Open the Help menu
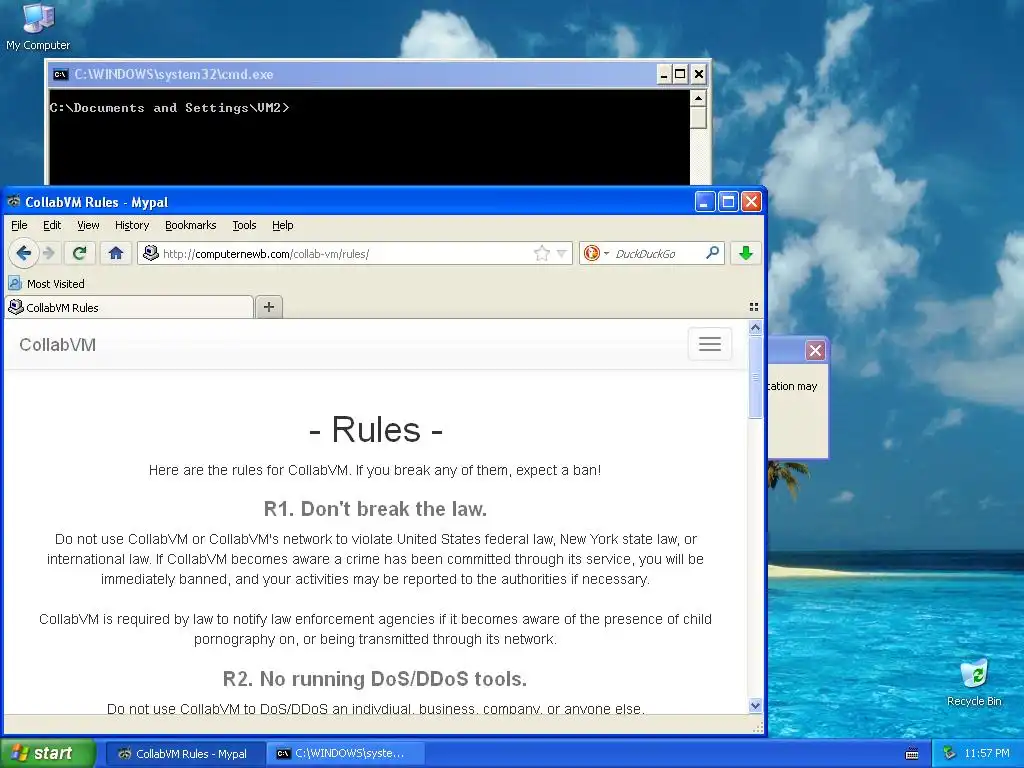The width and height of the screenshot is (1024, 768). [x=282, y=225]
